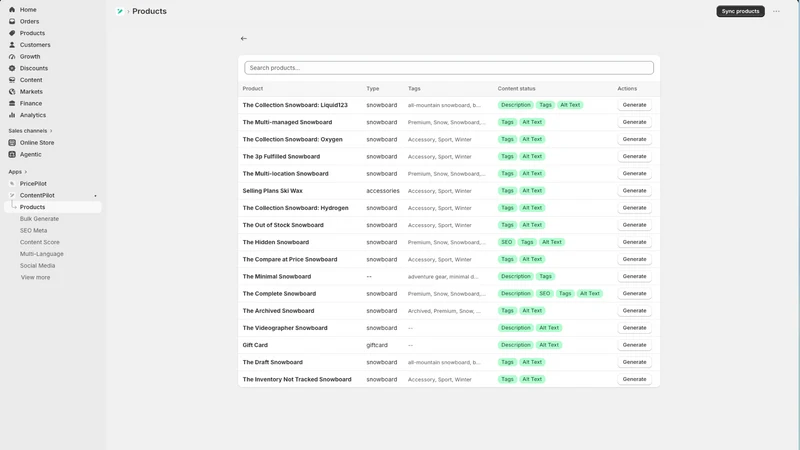Screen dimensions: 800x450
Task: Click Generate for The Collection Snowboard: Liquid123
Action: click(x=634, y=105)
